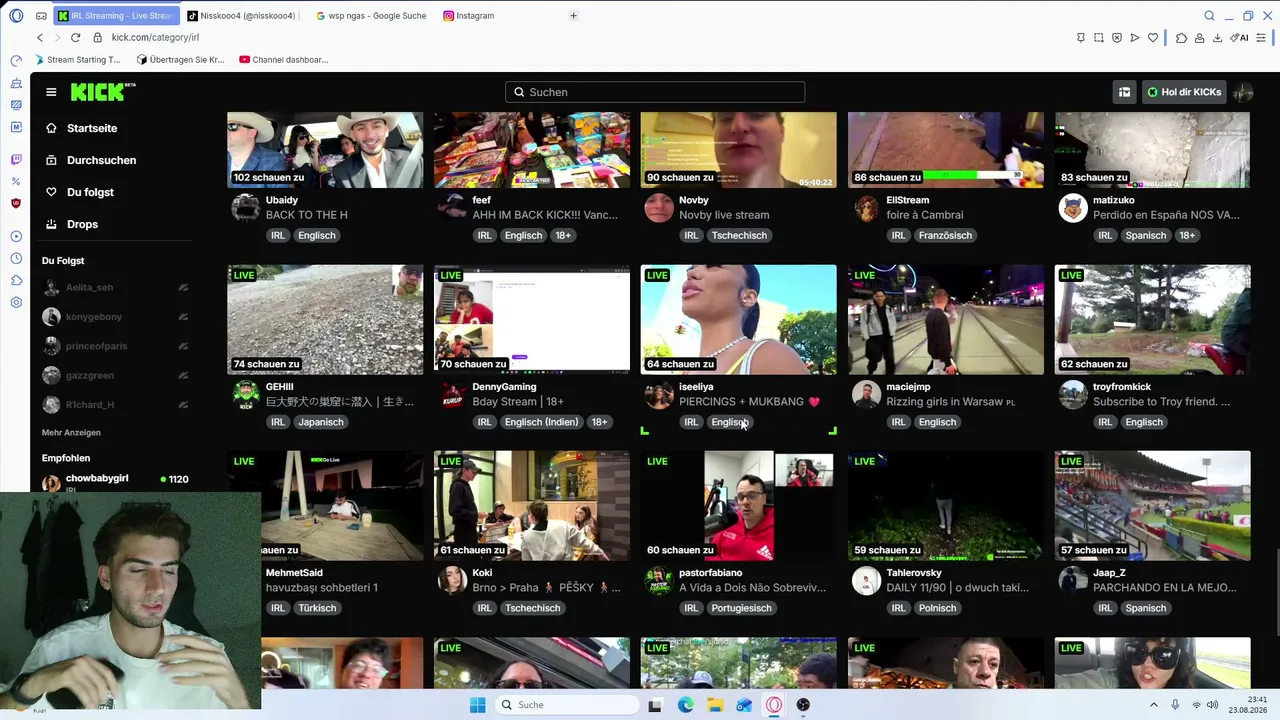Click the Portugiesisch tag under pastorfabiano

(x=742, y=608)
